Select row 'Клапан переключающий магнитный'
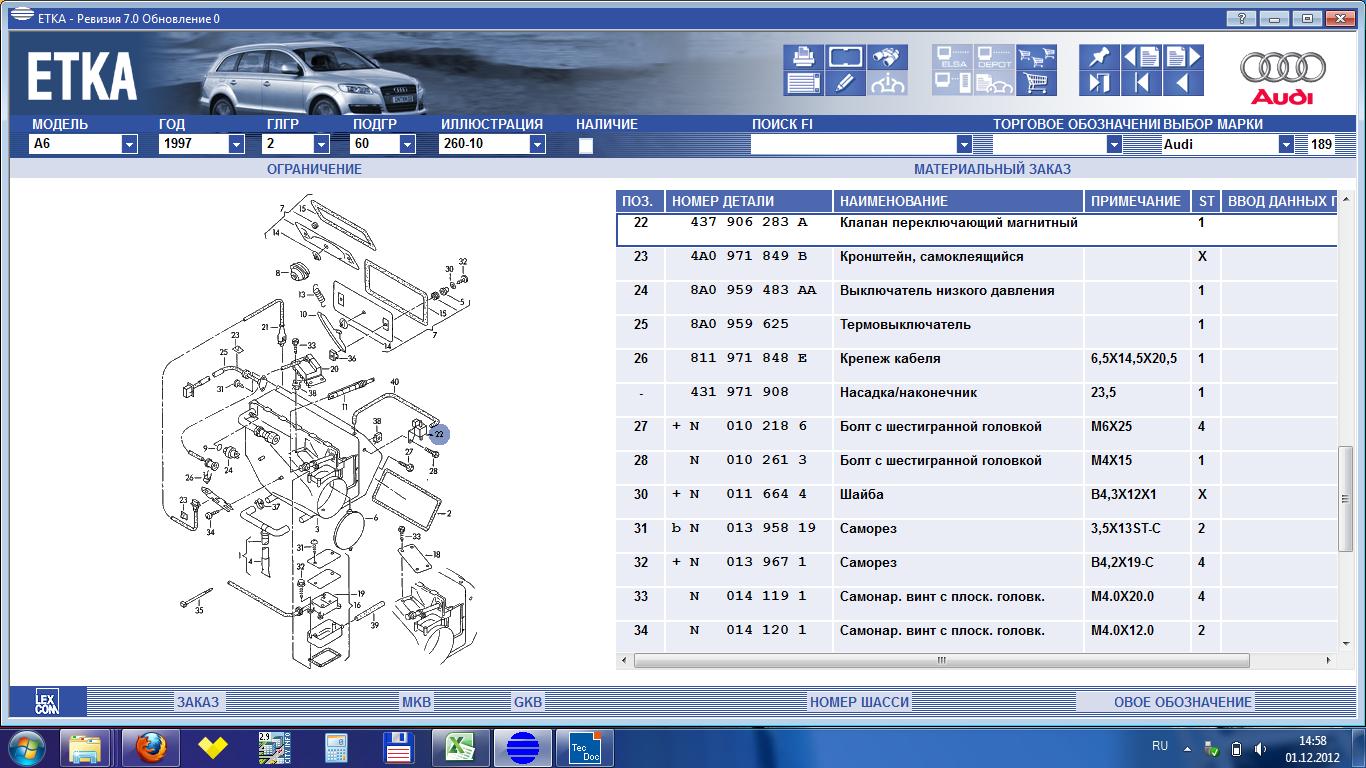Viewport: 1366px width, 768px height. click(x=976, y=229)
